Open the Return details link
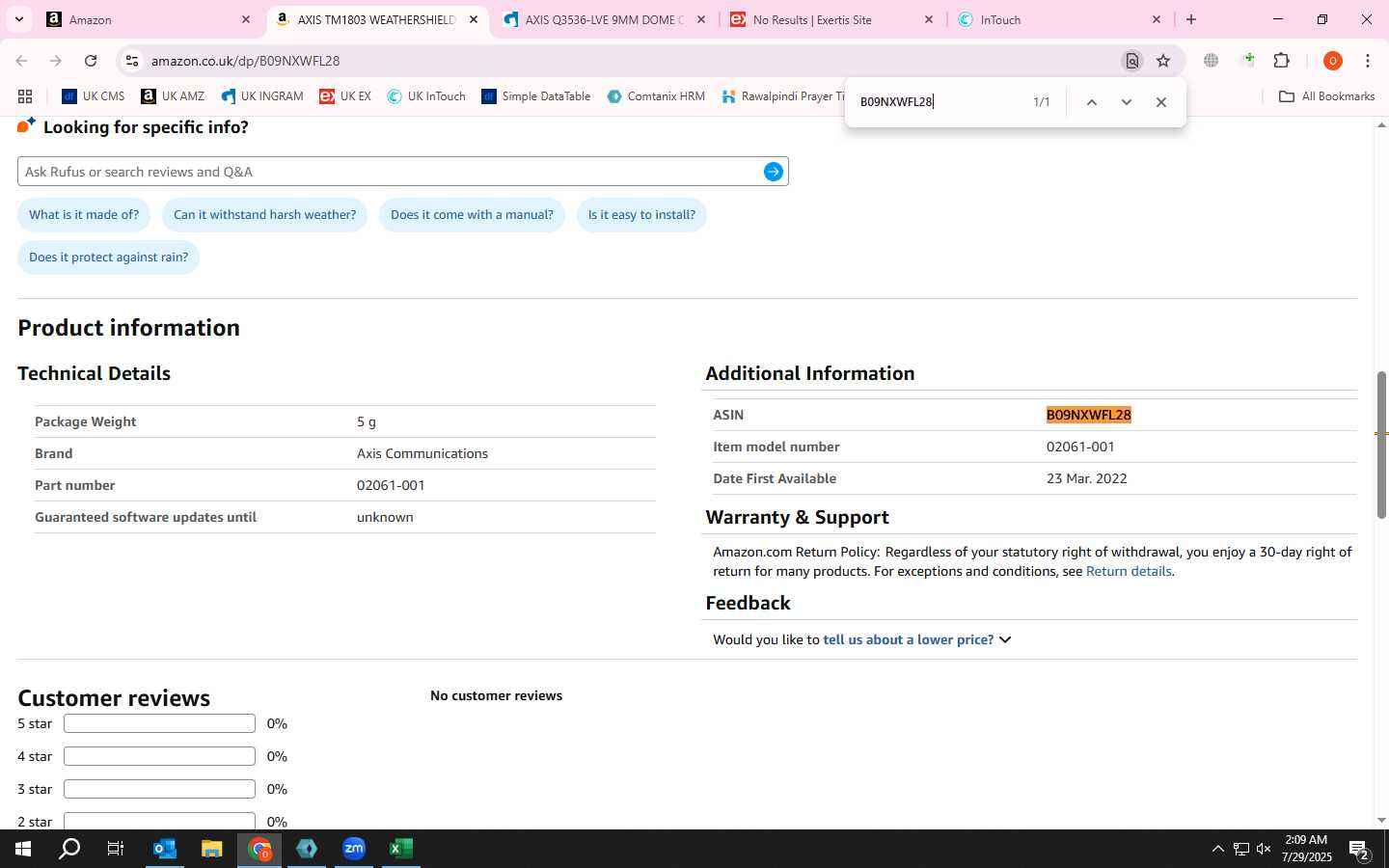1389x868 pixels. (x=1129, y=571)
